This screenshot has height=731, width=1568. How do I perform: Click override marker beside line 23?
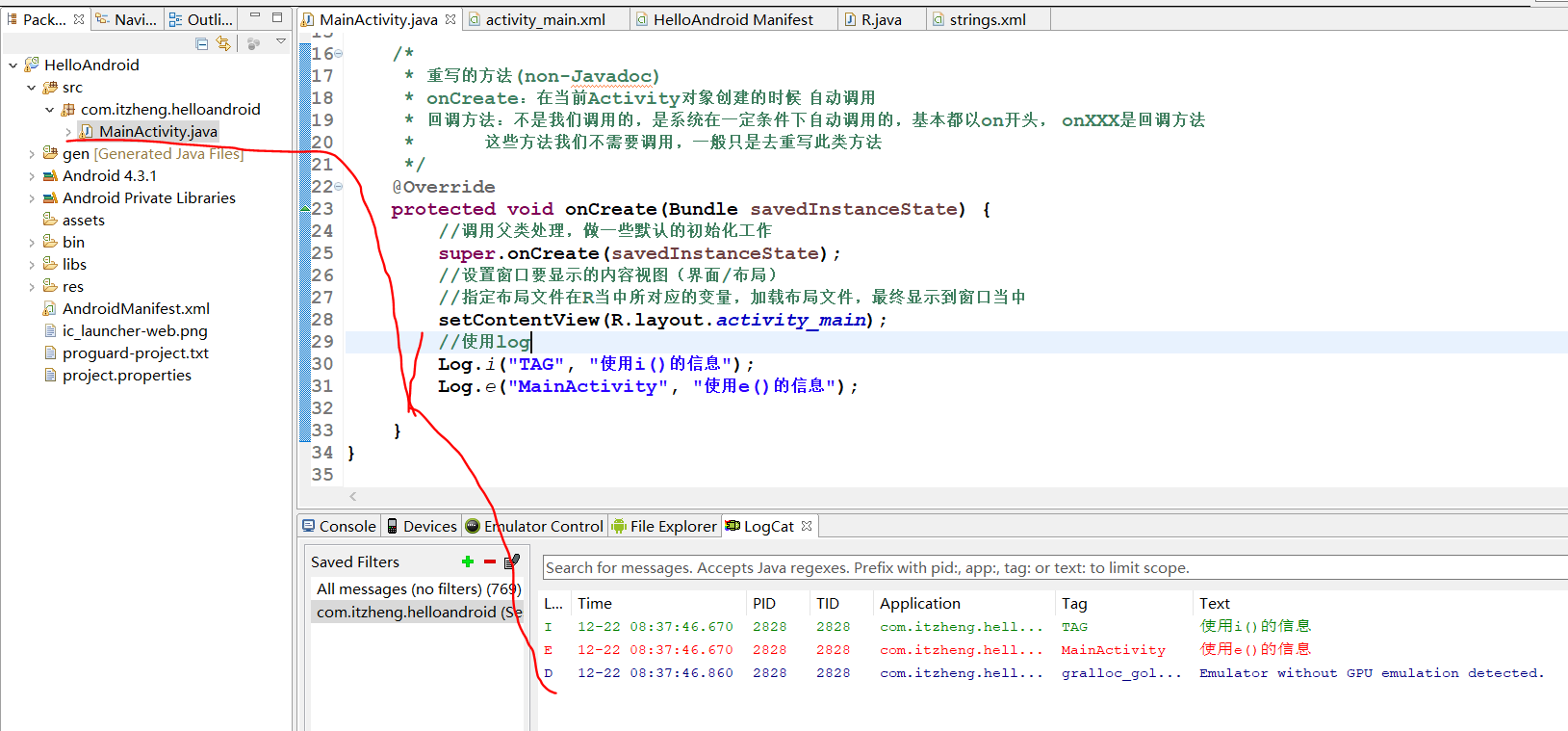pos(305,209)
